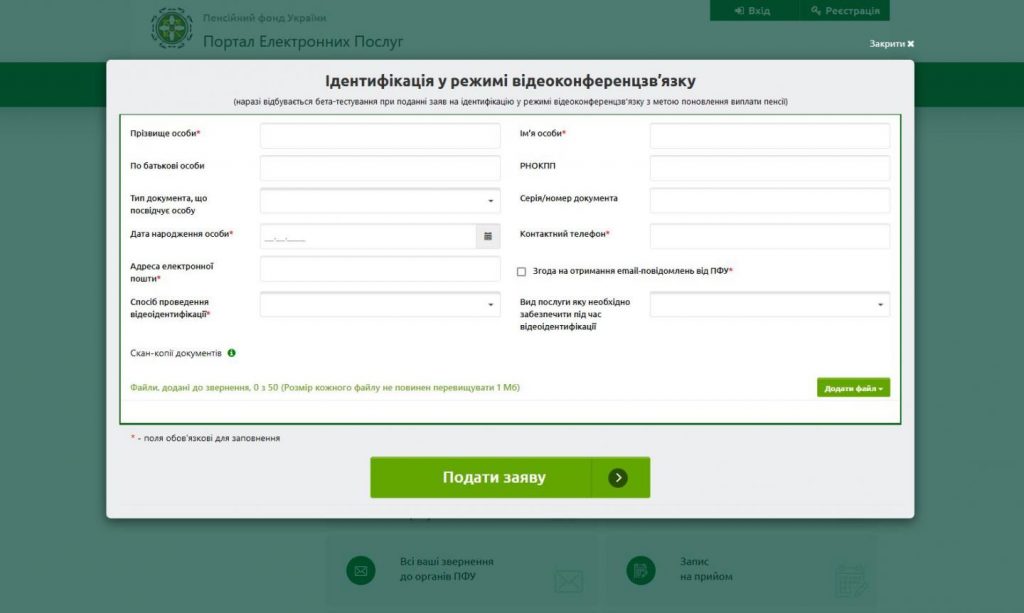The width and height of the screenshot is (1024, 613).
Task: Click inside the Прізвище особи input field
Action: (x=379, y=135)
